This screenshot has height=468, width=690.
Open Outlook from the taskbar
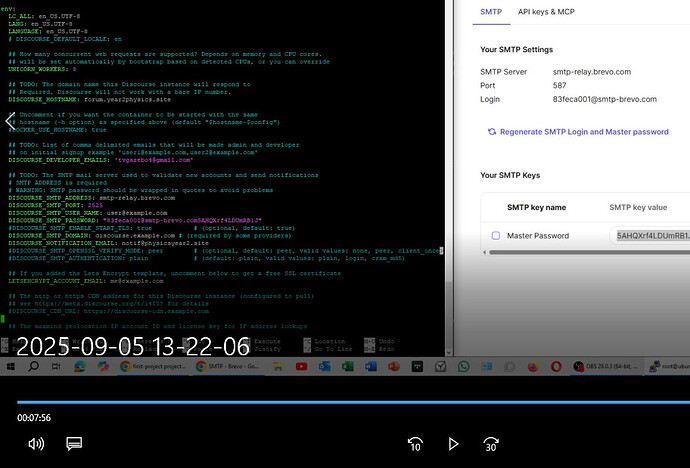(324, 366)
